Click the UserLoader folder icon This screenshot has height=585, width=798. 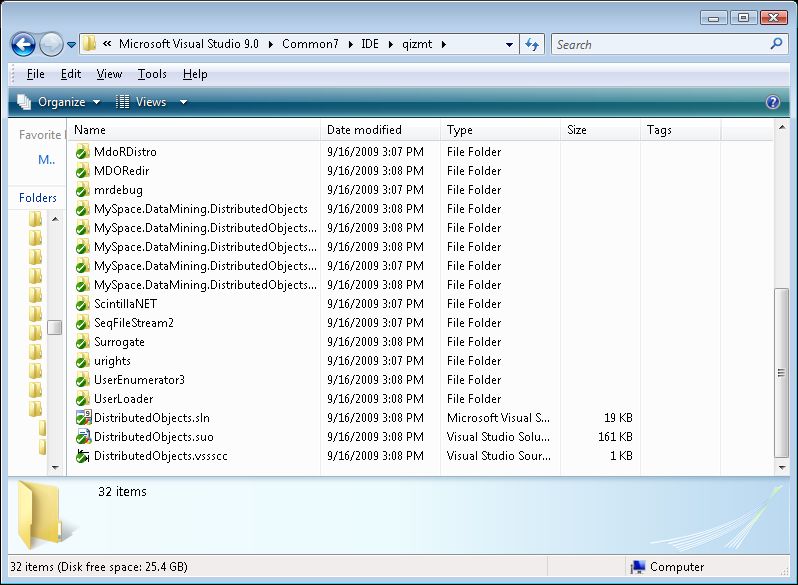(82, 399)
